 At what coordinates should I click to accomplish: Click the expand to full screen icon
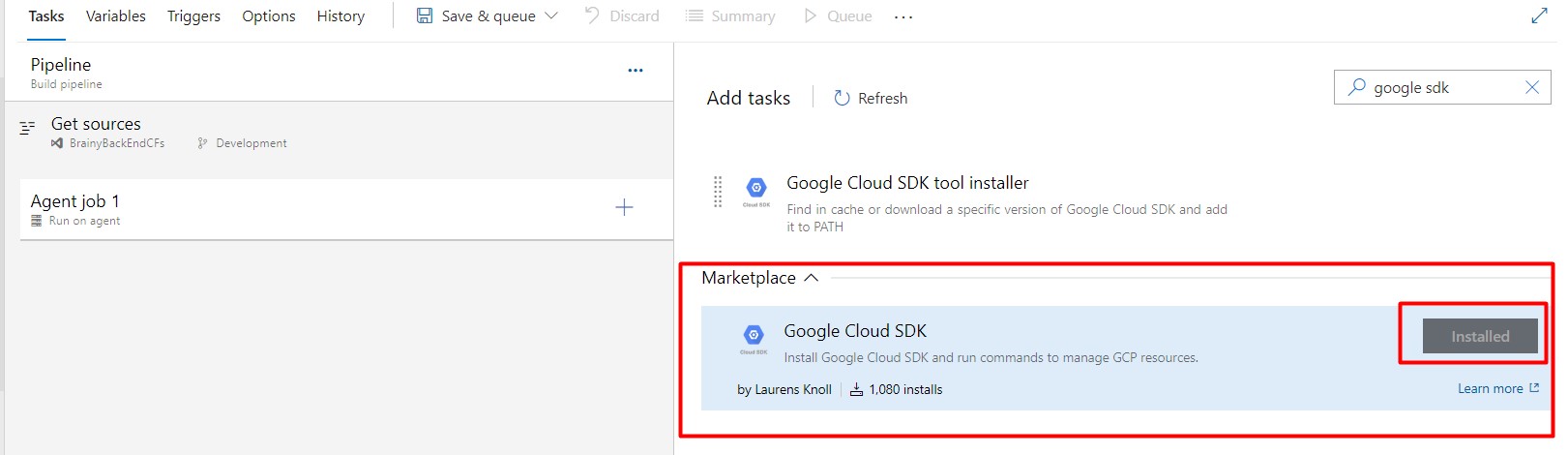click(x=1539, y=15)
